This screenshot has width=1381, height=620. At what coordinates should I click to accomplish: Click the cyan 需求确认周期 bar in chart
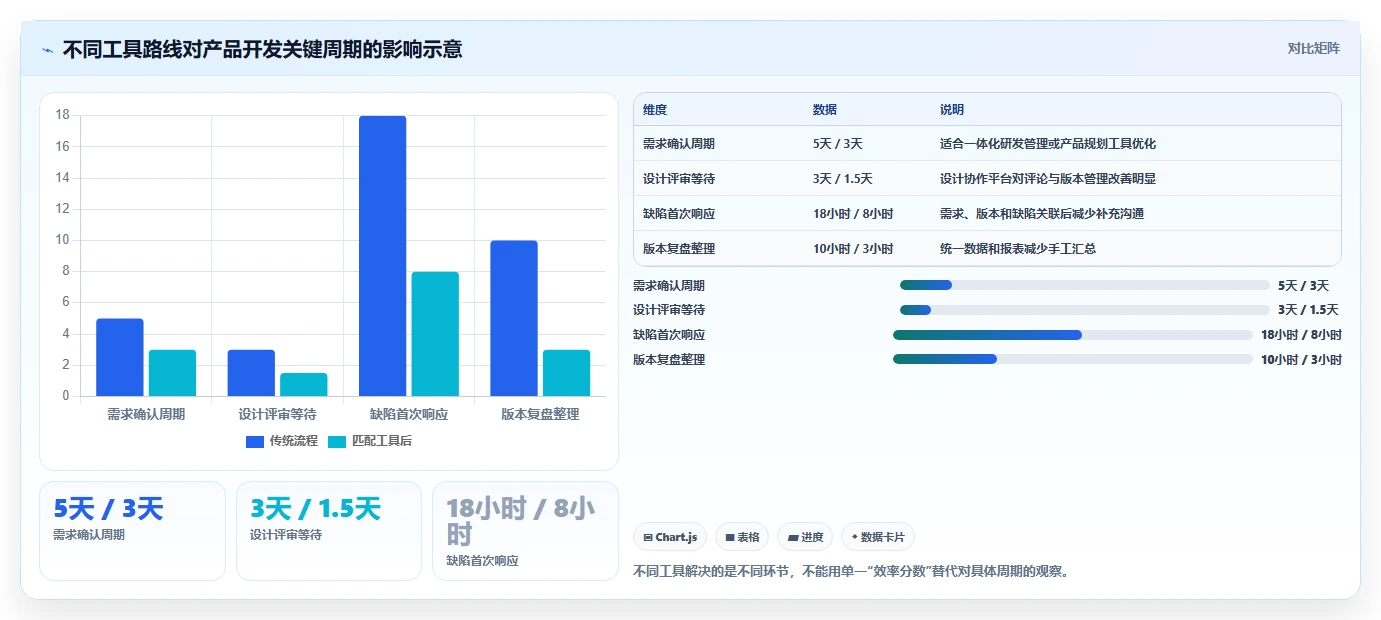[x=172, y=373]
